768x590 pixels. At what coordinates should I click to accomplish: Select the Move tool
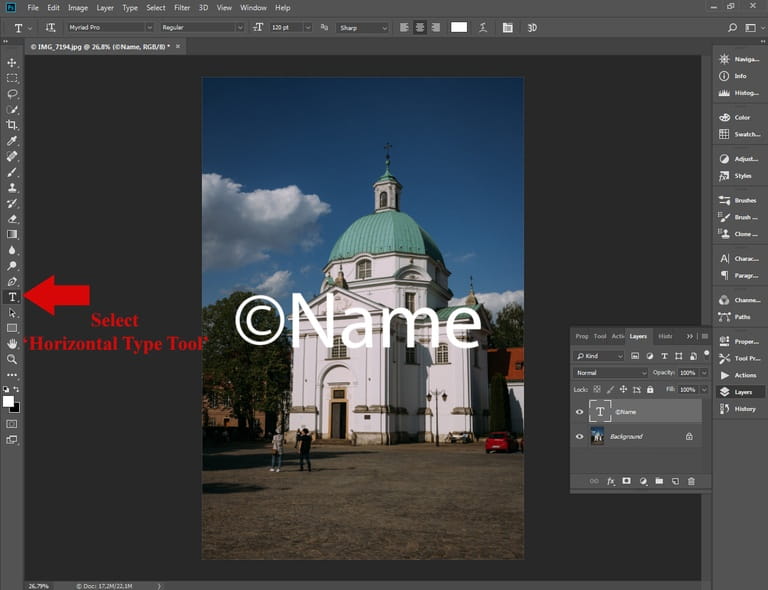tap(12, 63)
